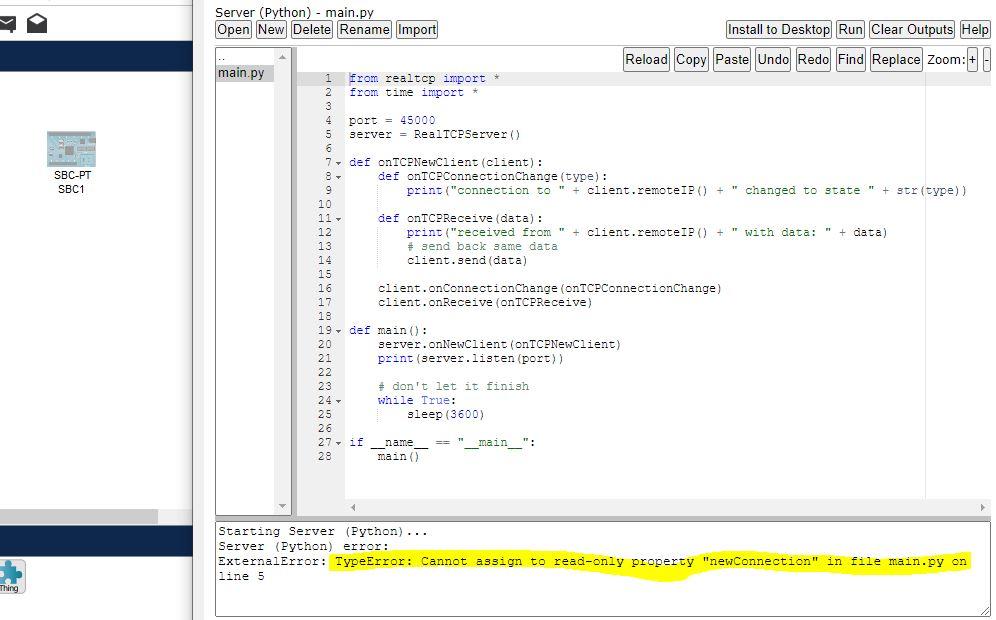This screenshot has height=620, width=996.
Task: Select the SBC1 device icon
Action: (70, 150)
